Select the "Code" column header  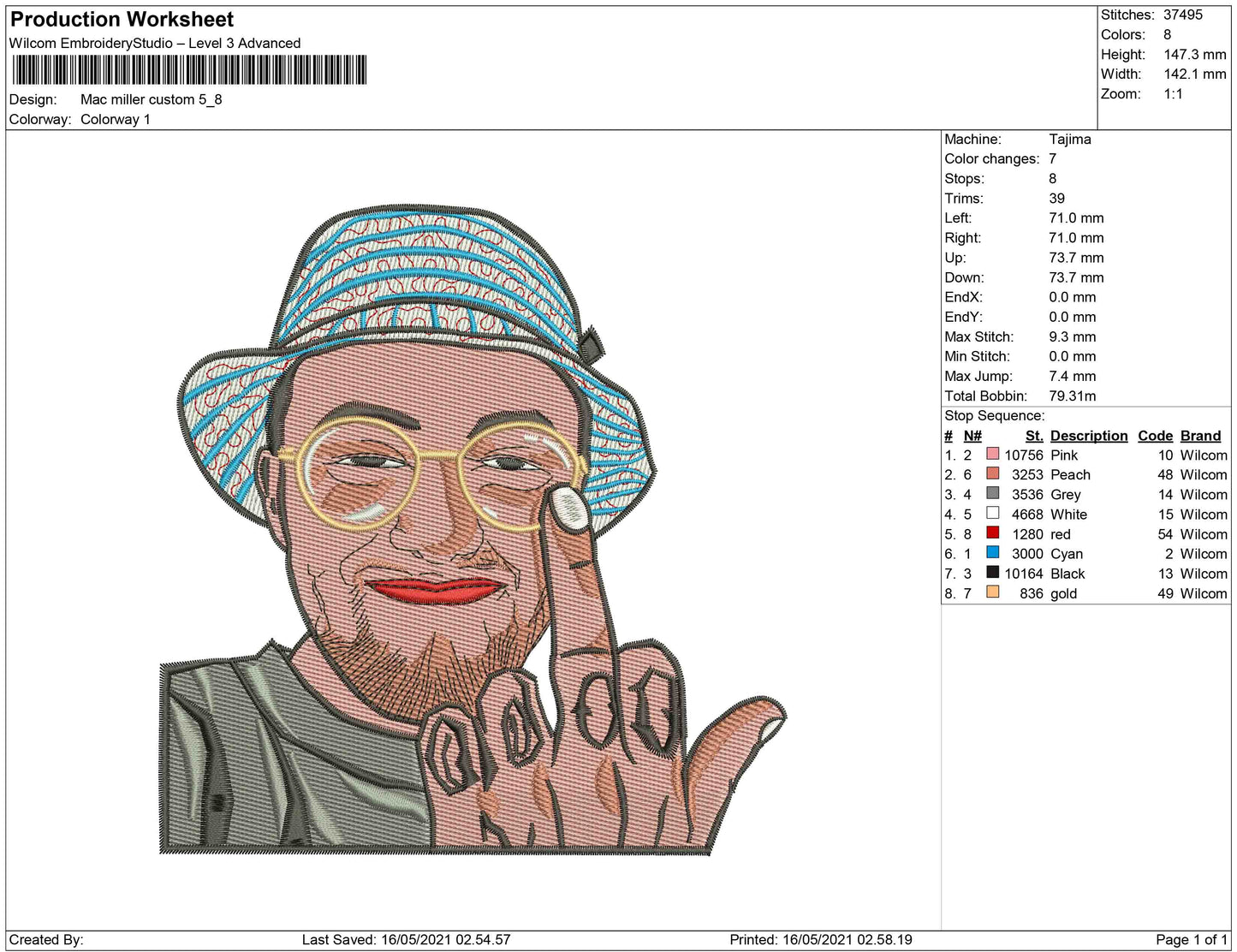1156,435
